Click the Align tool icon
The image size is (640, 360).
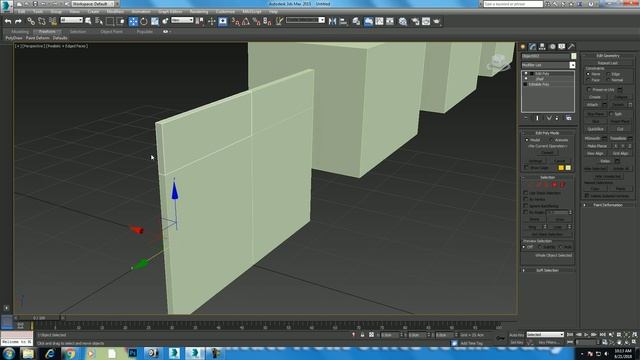pos(344,21)
